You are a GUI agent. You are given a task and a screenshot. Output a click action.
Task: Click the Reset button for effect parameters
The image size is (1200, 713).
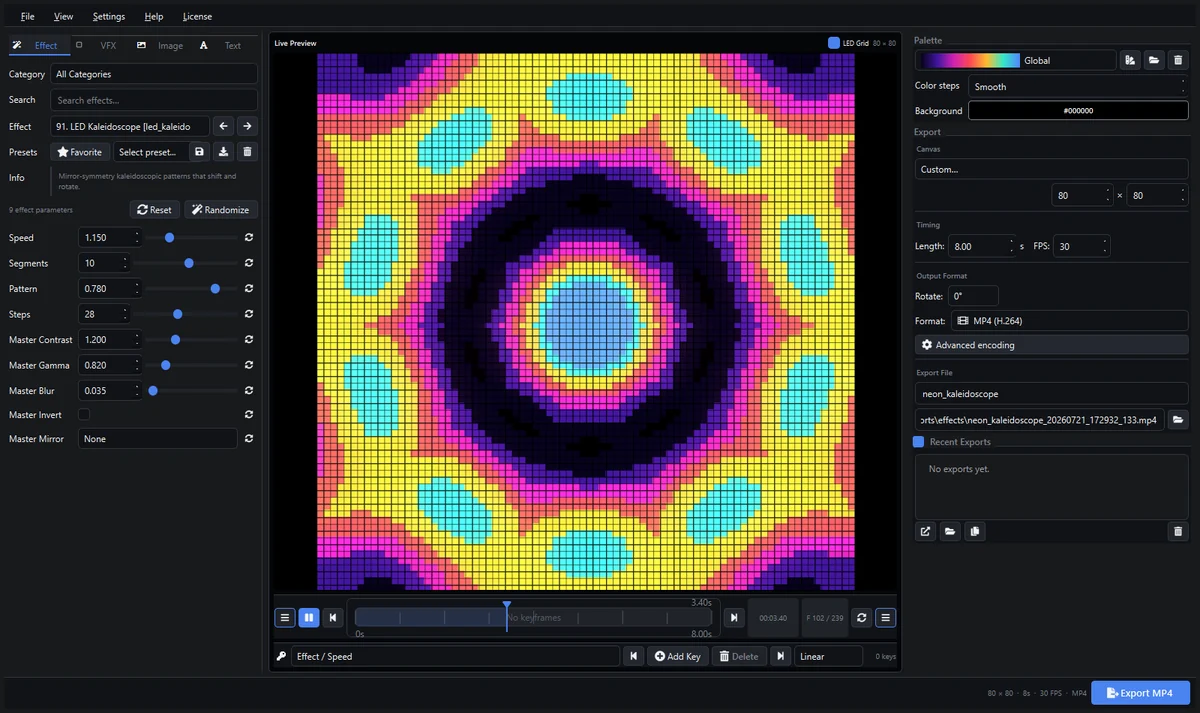coord(154,210)
